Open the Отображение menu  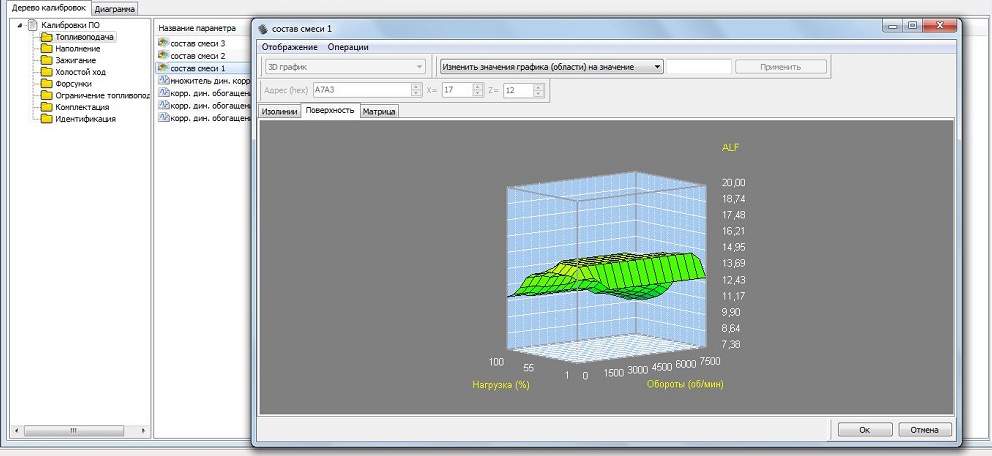(x=290, y=47)
